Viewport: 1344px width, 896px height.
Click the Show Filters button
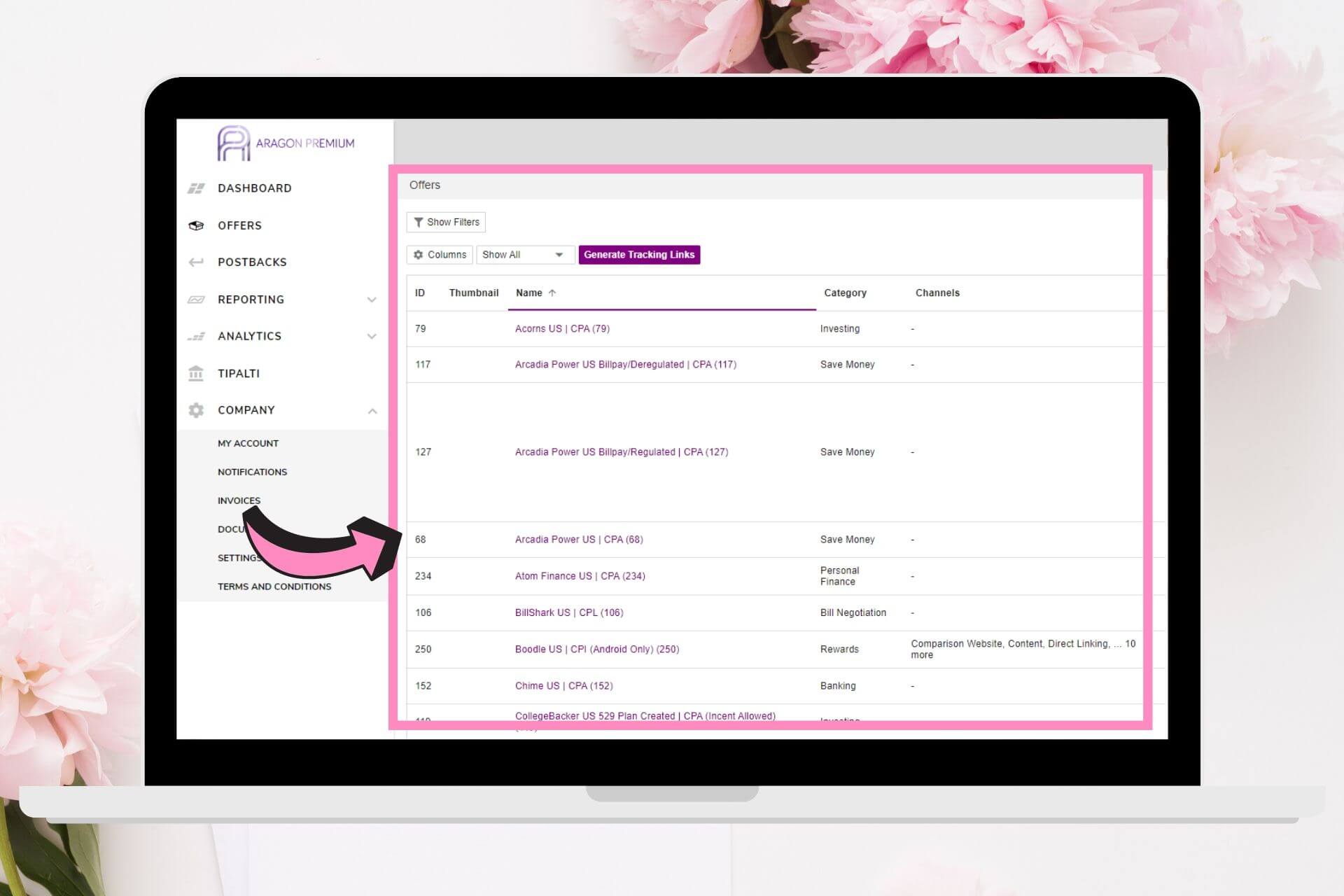(x=446, y=223)
